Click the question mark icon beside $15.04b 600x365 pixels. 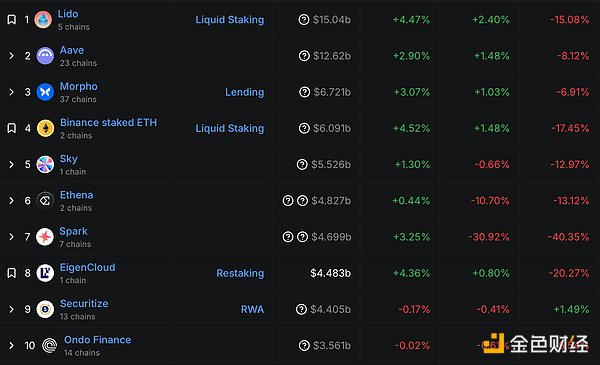[304, 20]
